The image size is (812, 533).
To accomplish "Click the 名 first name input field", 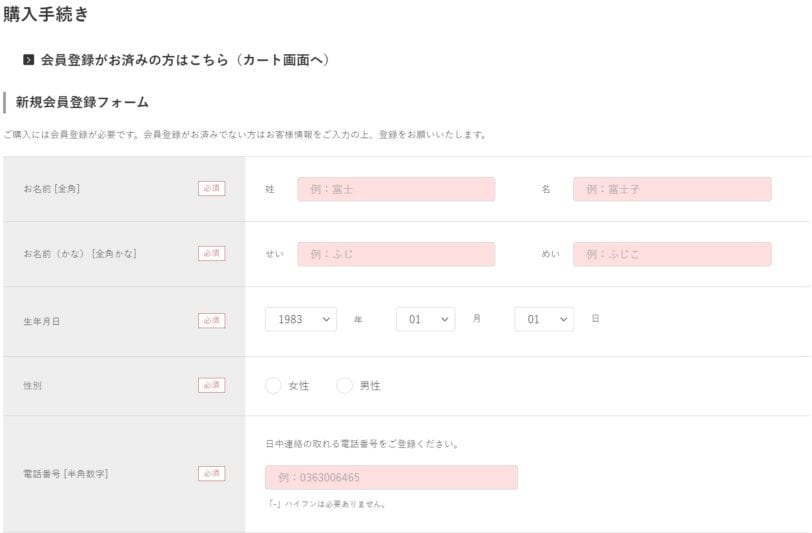I will (672, 189).
